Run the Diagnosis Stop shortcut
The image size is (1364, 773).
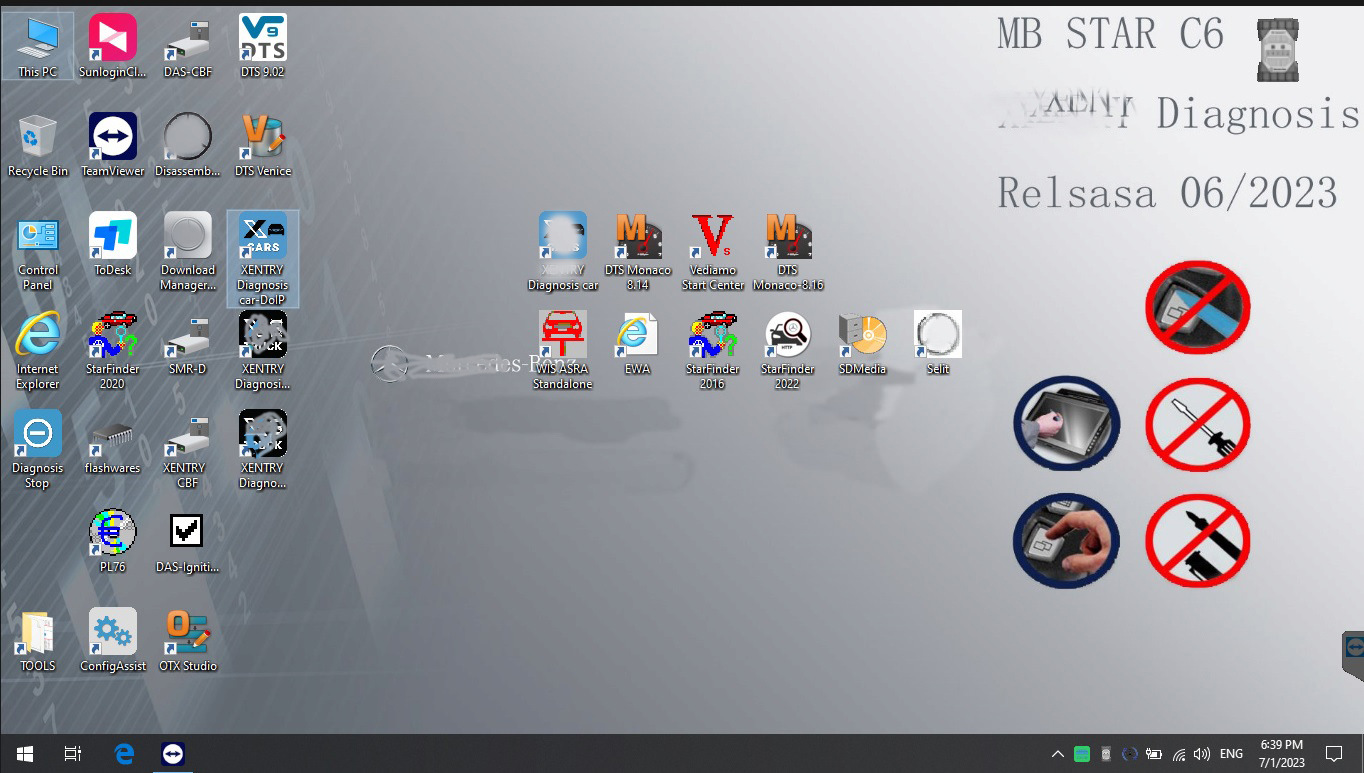(37, 450)
